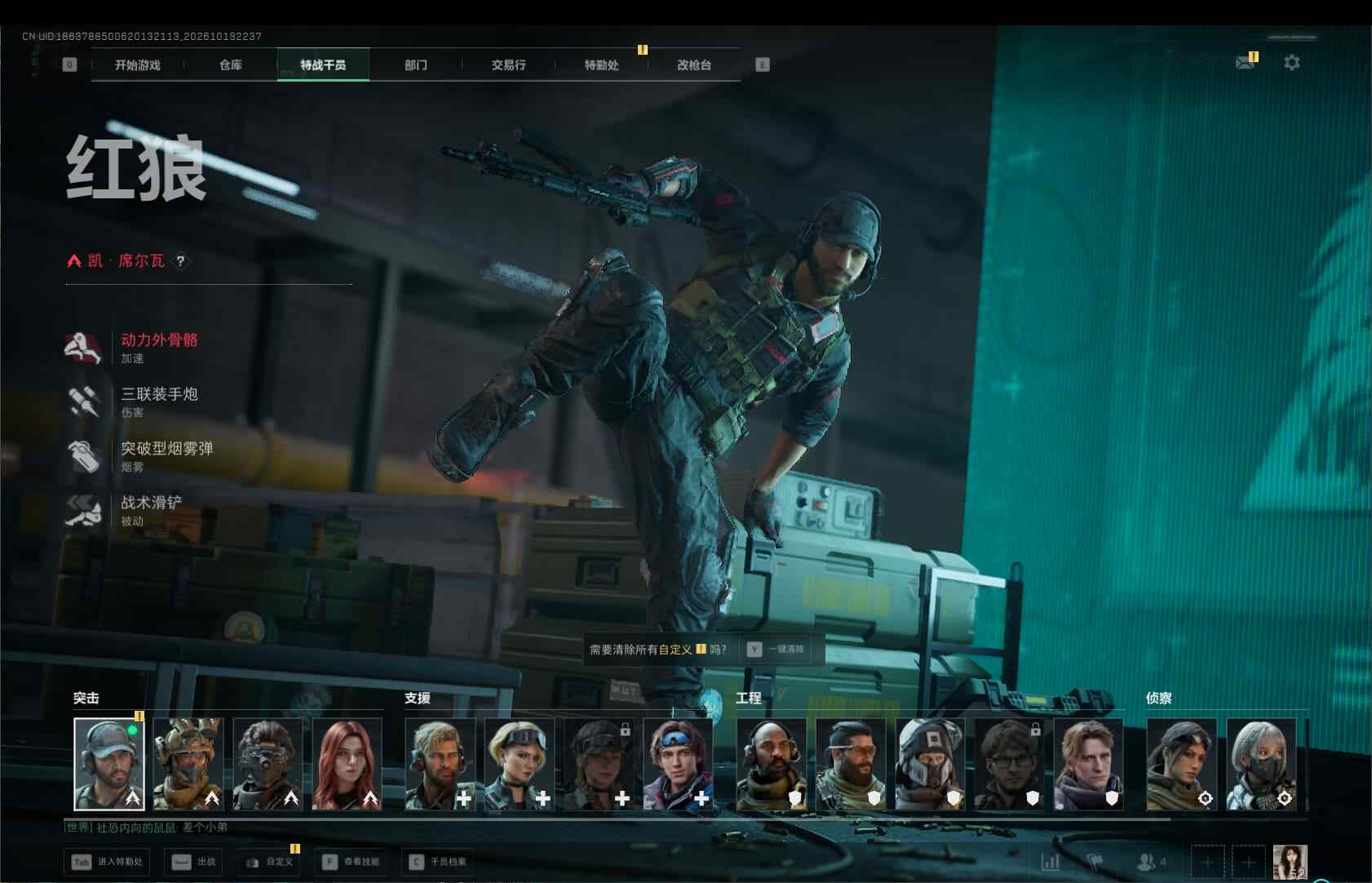Viewport: 1372px width, 883px height.
Task: Switch to the 特勤处 tab
Action: point(602,64)
